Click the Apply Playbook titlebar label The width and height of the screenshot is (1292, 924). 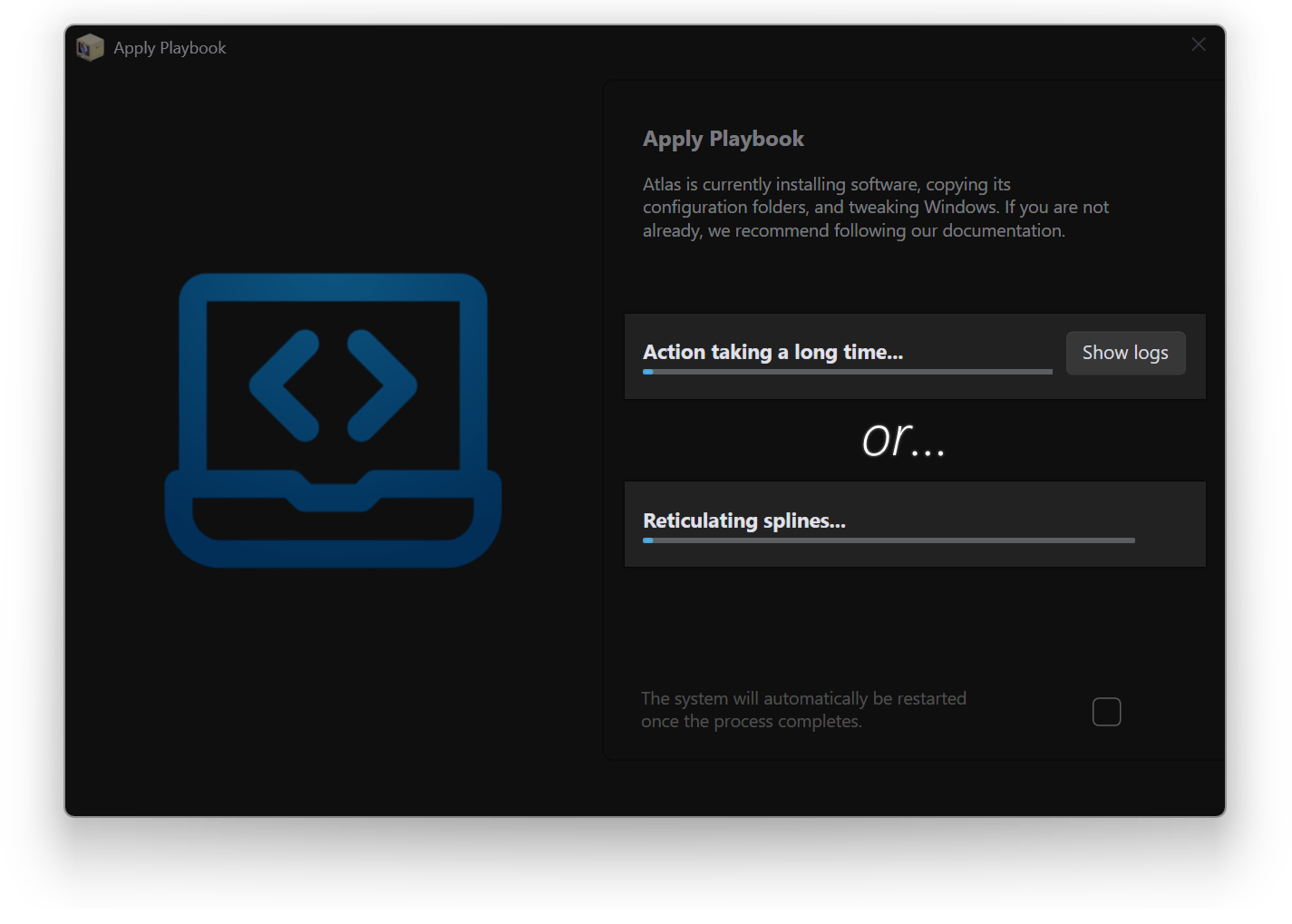[170, 47]
